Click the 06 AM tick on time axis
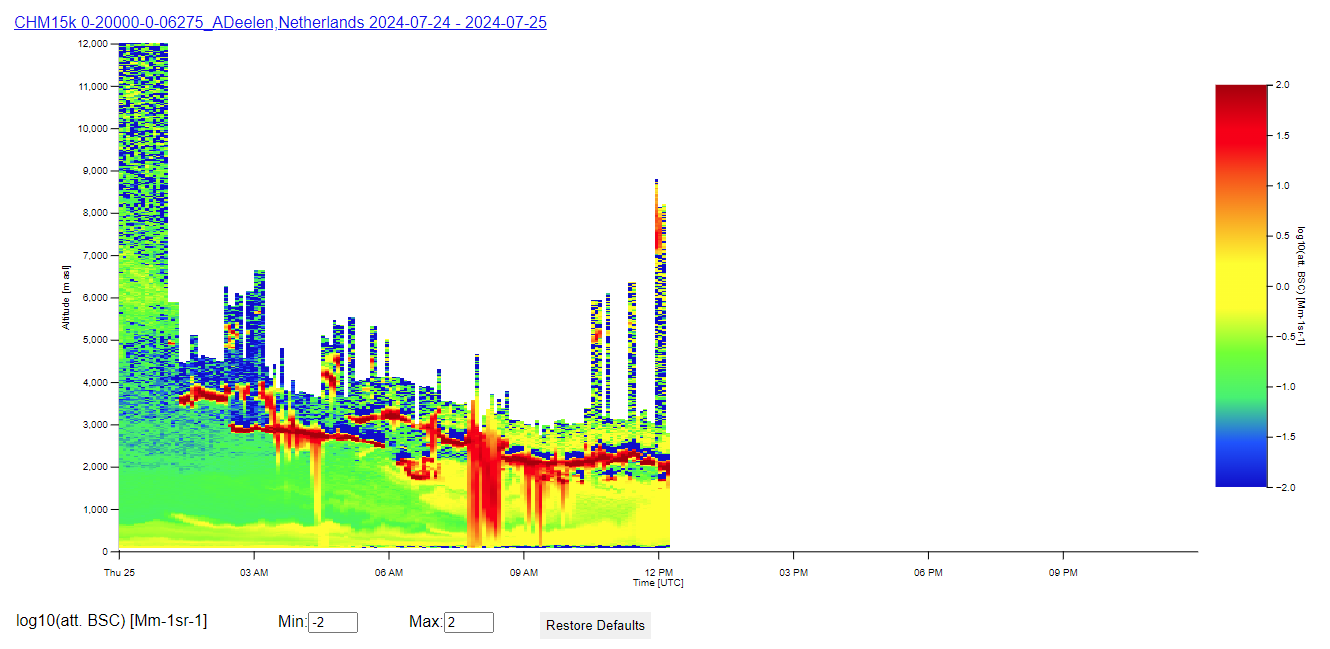The width and height of the screenshot is (1330, 649). [389, 573]
